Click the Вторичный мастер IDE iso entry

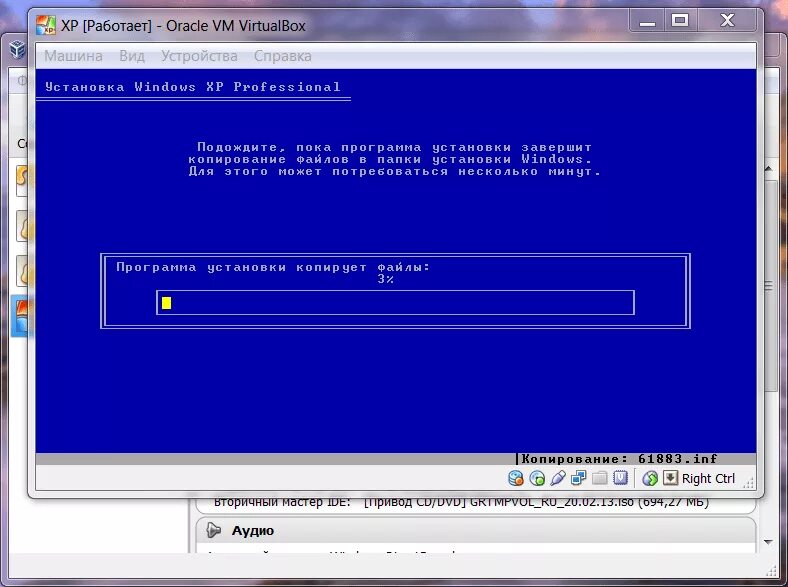click(x=461, y=502)
